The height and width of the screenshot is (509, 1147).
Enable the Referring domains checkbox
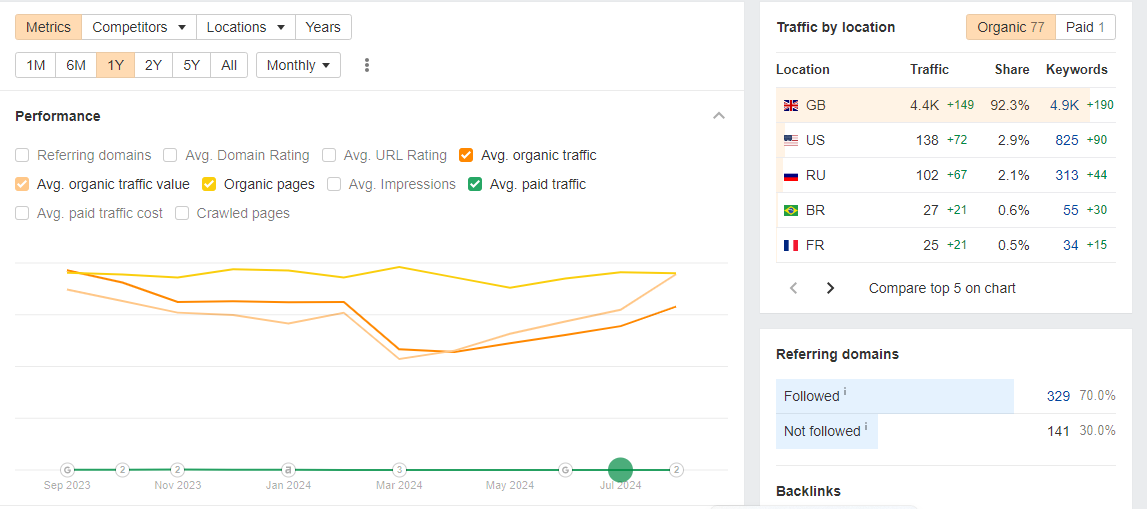[22, 155]
